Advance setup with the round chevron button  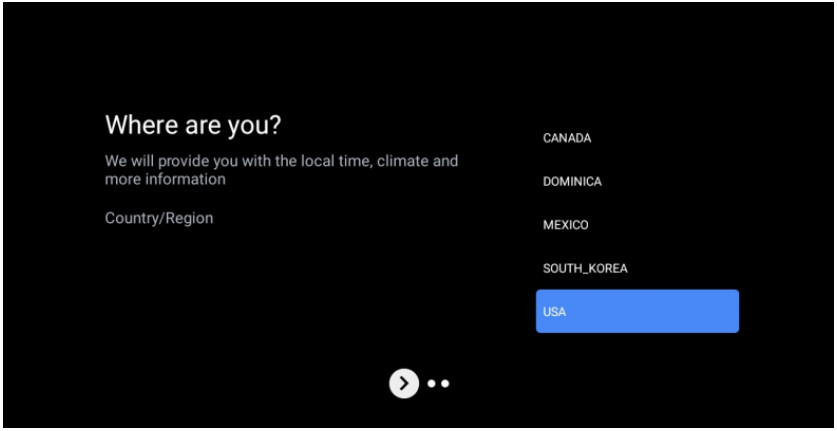pyautogui.click(x=403, y=382)
